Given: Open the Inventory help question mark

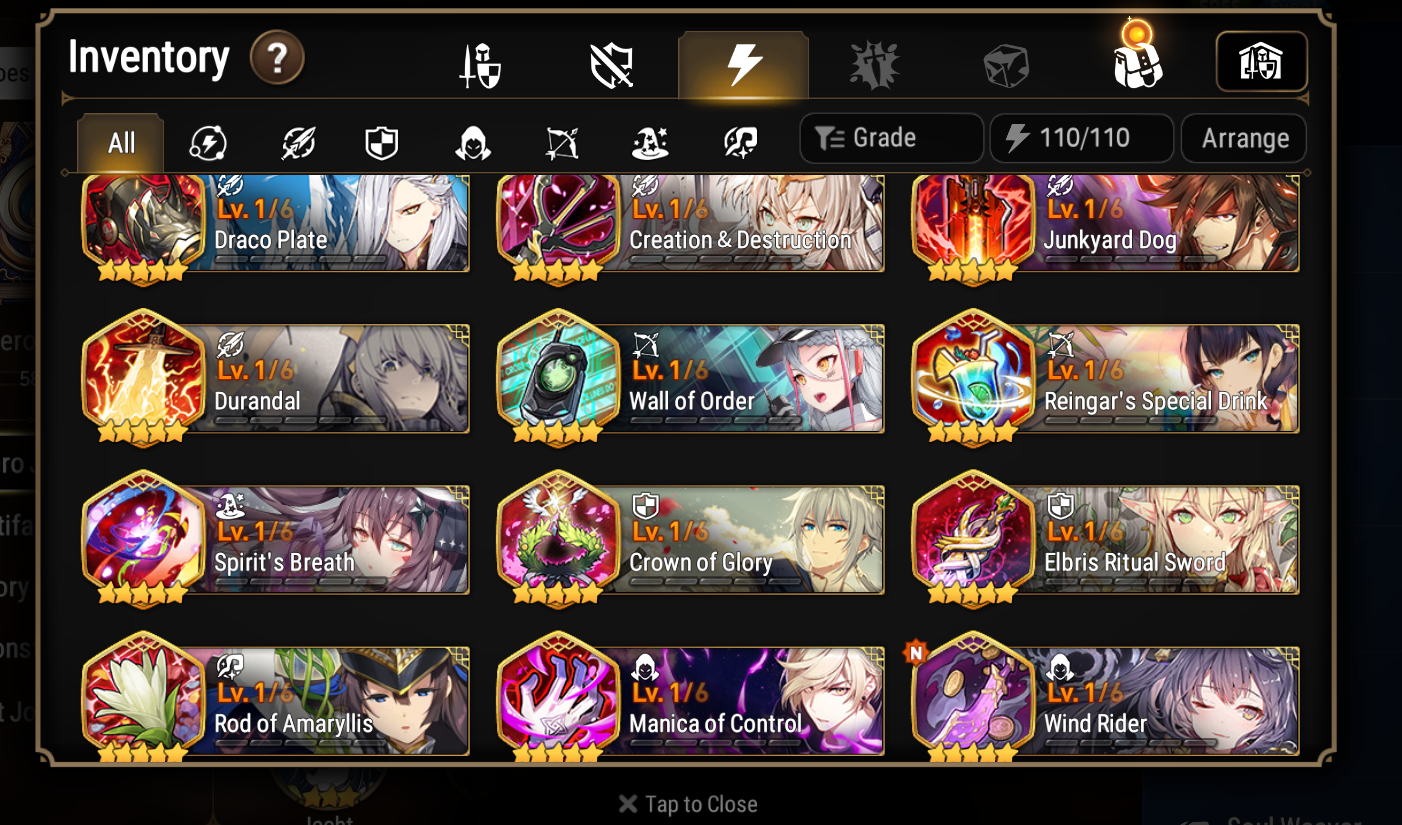Looking at the screenshot, I should click(277, 60).
